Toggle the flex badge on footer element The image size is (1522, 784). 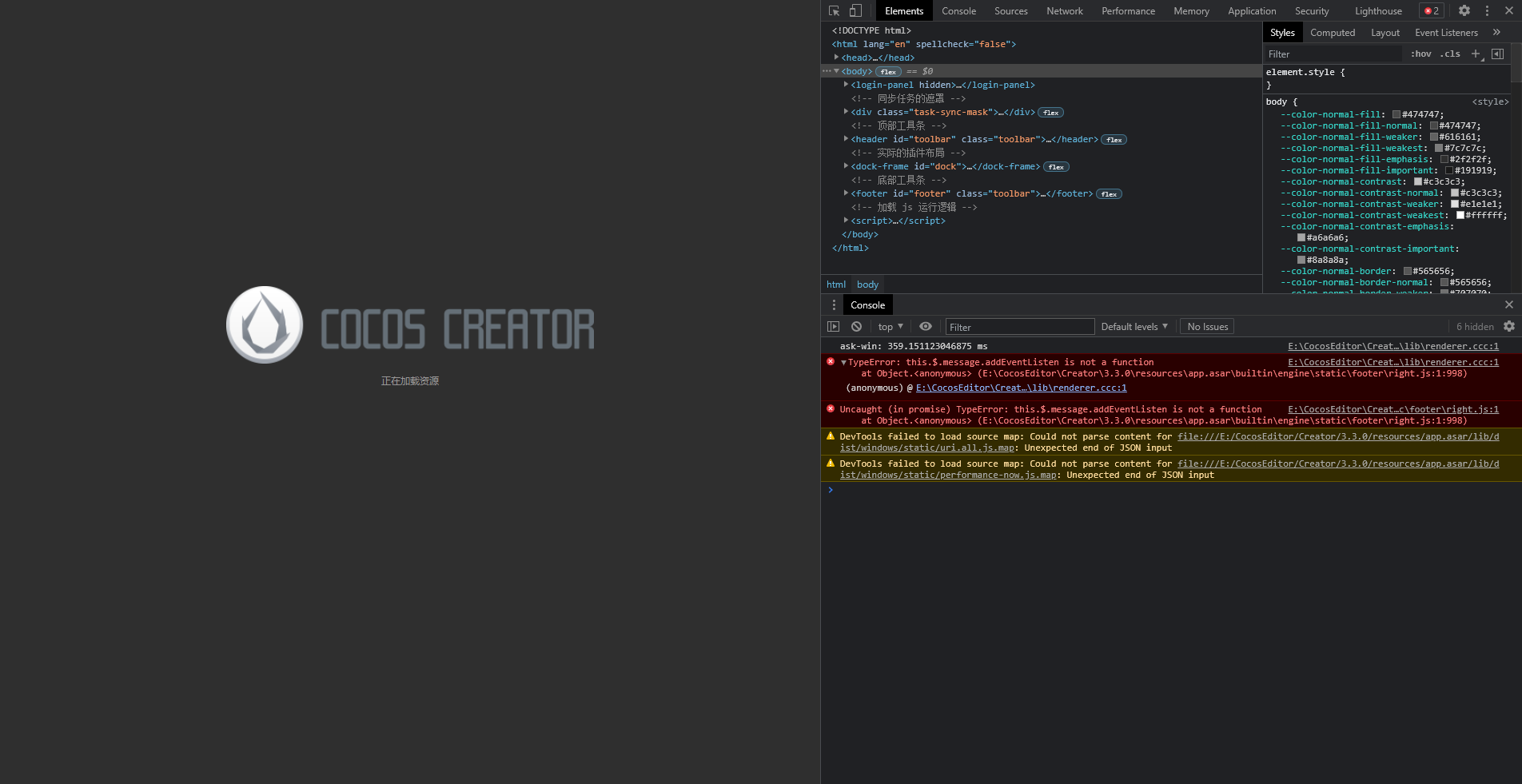[1109, 194]
